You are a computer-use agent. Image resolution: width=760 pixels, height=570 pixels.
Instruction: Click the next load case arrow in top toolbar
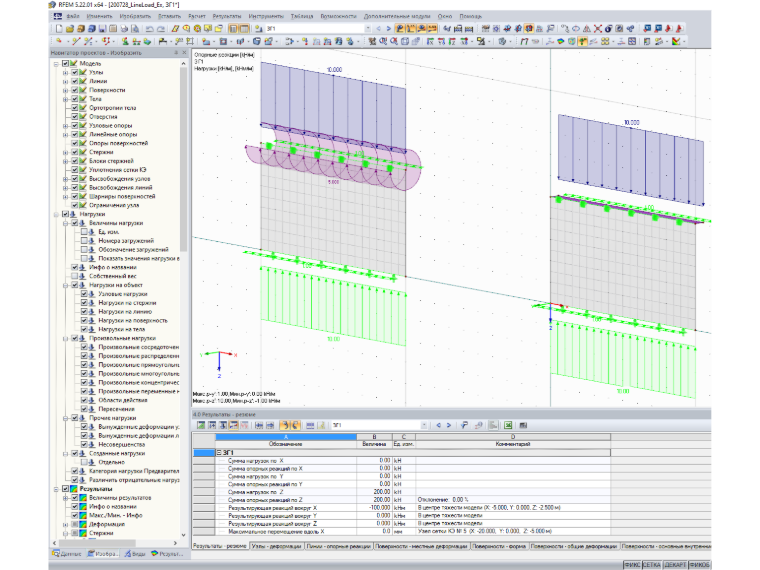[388, 29]
